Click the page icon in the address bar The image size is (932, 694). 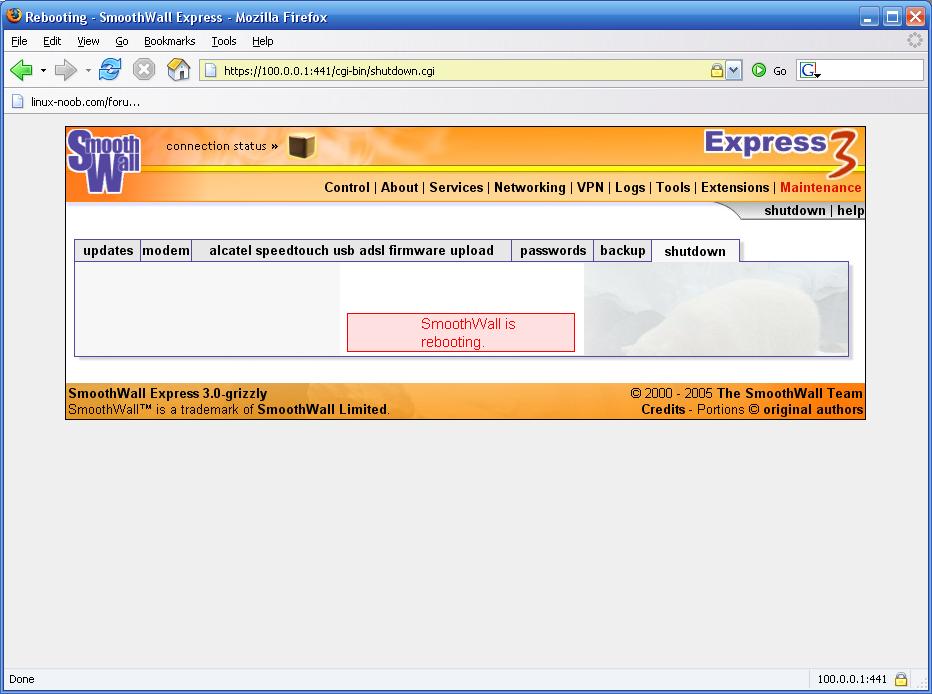coord(210,71)
